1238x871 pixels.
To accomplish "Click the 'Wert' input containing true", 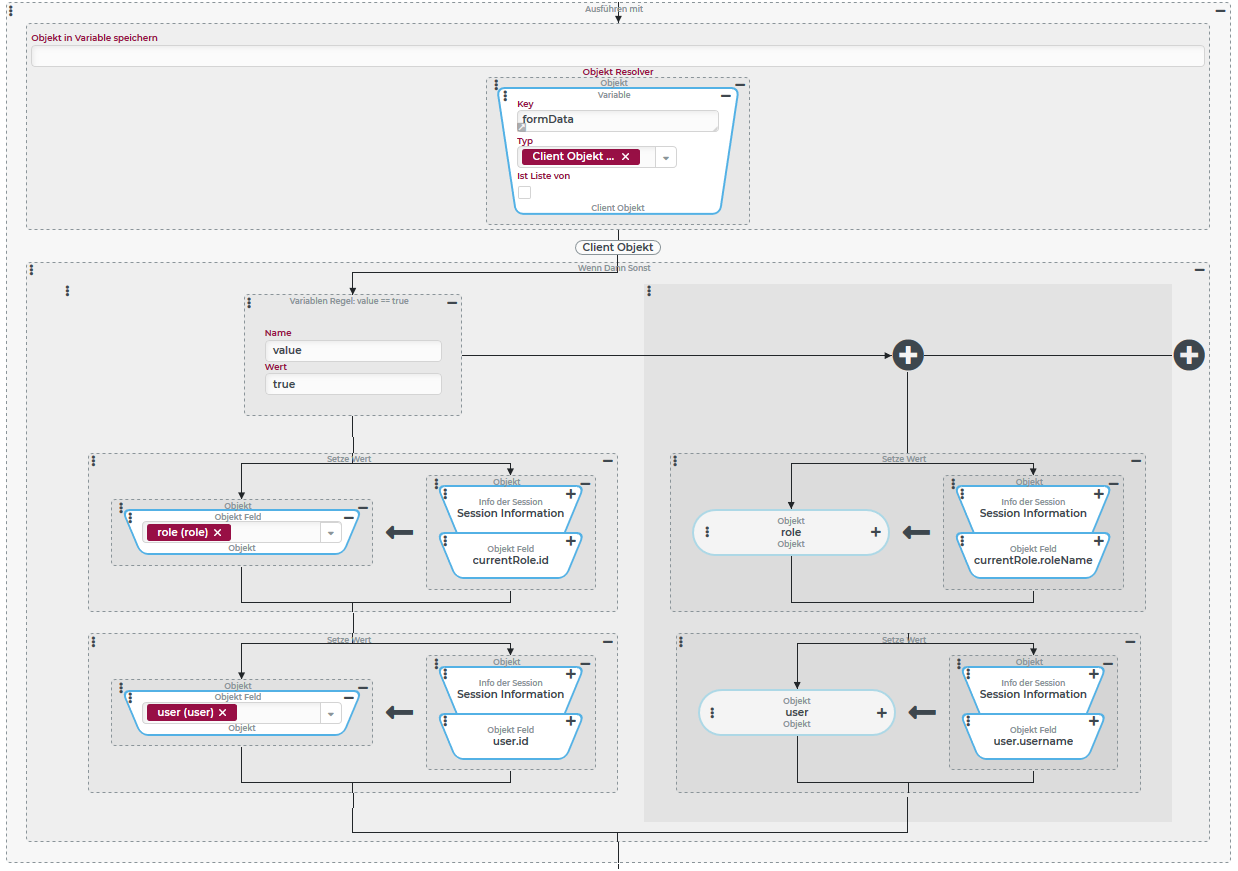I will pyautogui.click(x=353, y=384).
